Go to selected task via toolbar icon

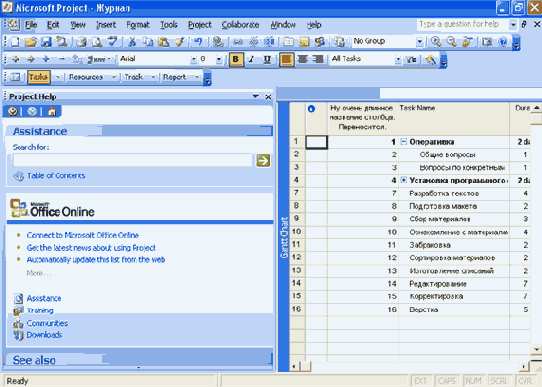[467, 42]
